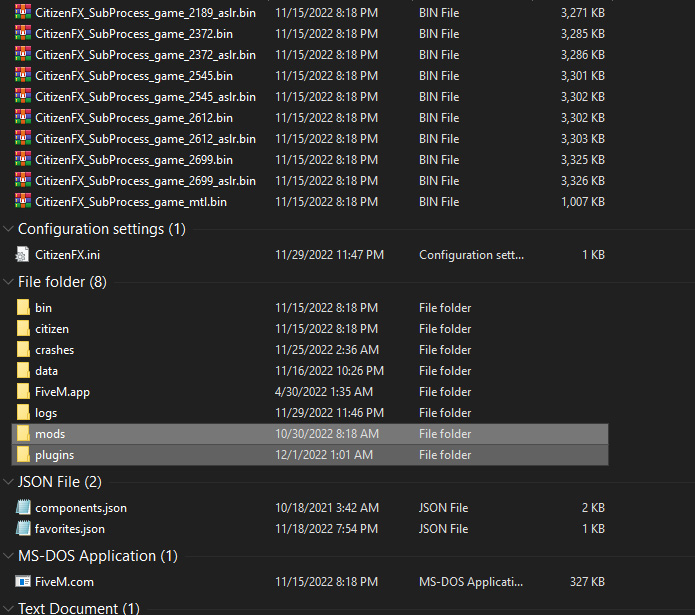Select the citizen folder name
Image resolution: width=695 pixels, height=615 pixels.
pyautogui.click(x=52, y=329)
